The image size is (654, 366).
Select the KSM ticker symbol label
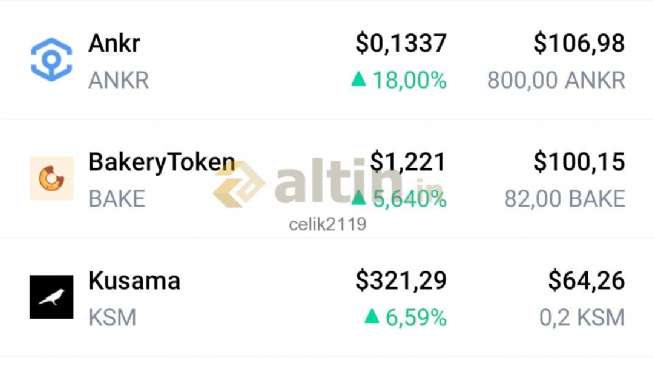112,318
